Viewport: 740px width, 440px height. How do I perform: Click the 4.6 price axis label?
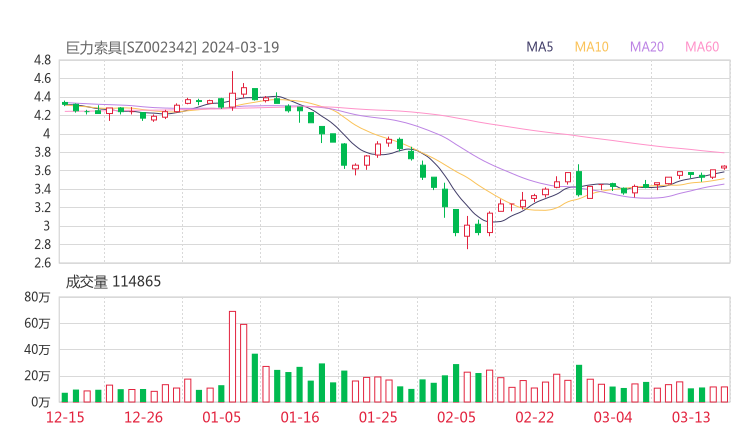[42, 78]
